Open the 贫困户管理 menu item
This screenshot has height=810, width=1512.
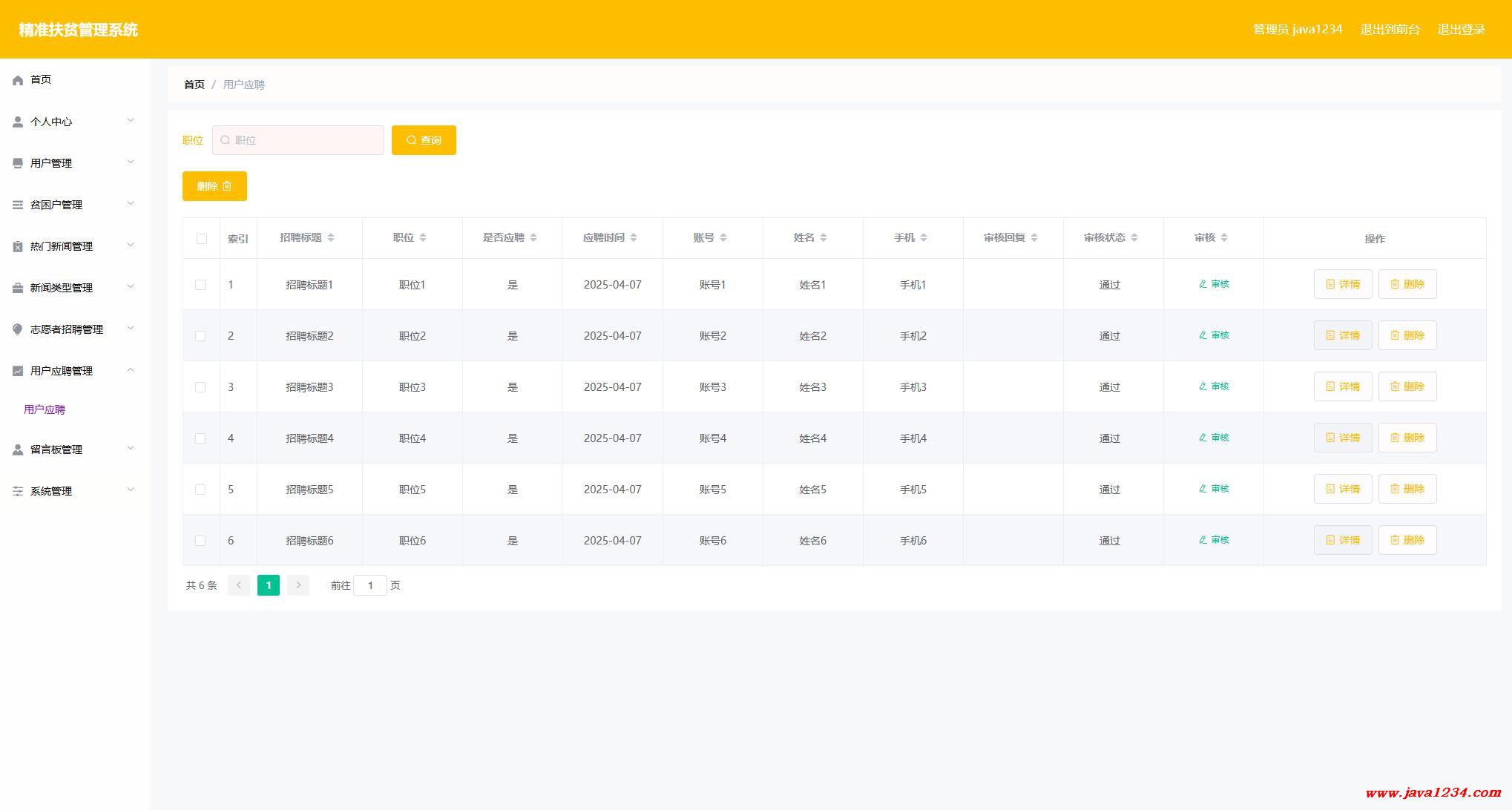click(x=56, y=205)
